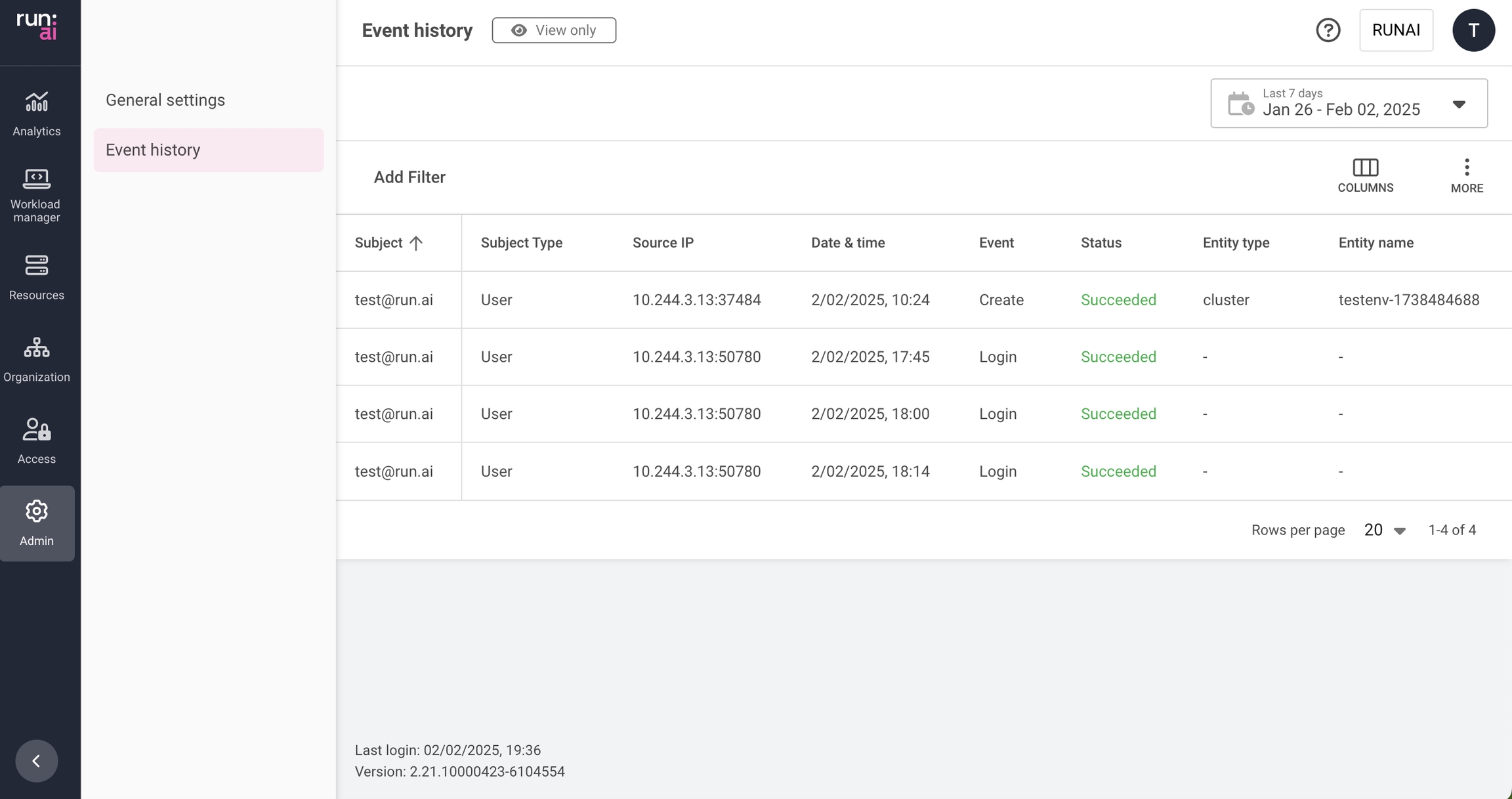1512x799 pixels.
Task: Click the RUNAI tenant button
Action: tap(1396, 30)
